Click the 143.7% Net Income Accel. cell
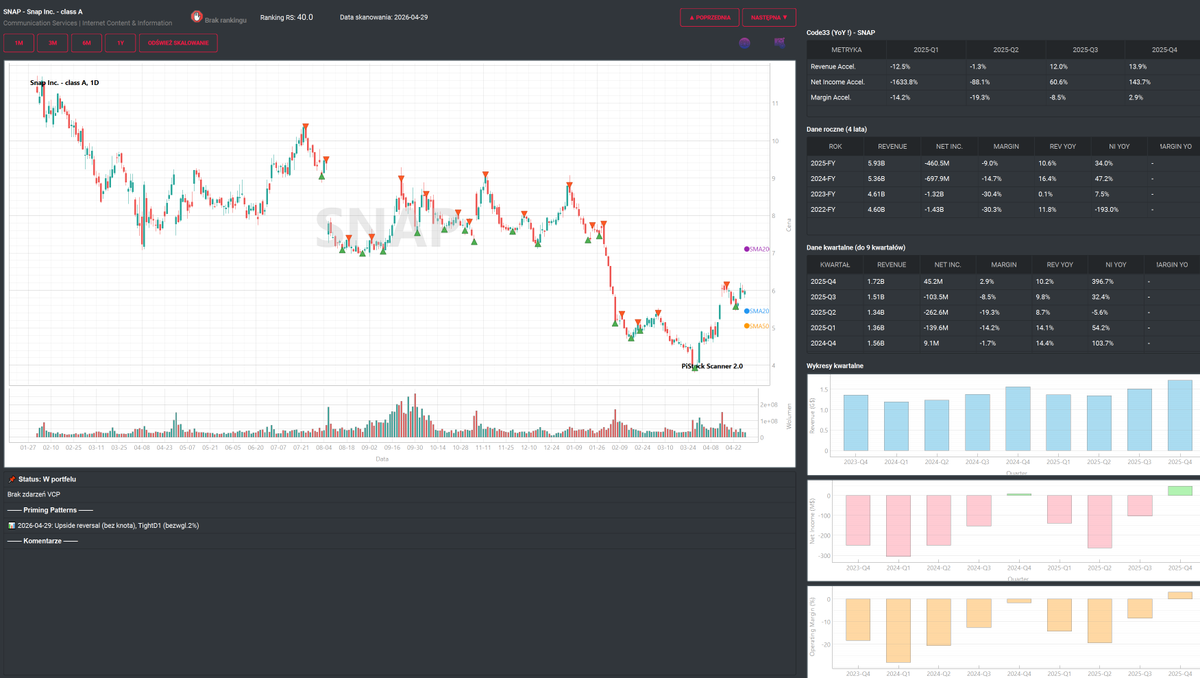 pos(1139,82)
